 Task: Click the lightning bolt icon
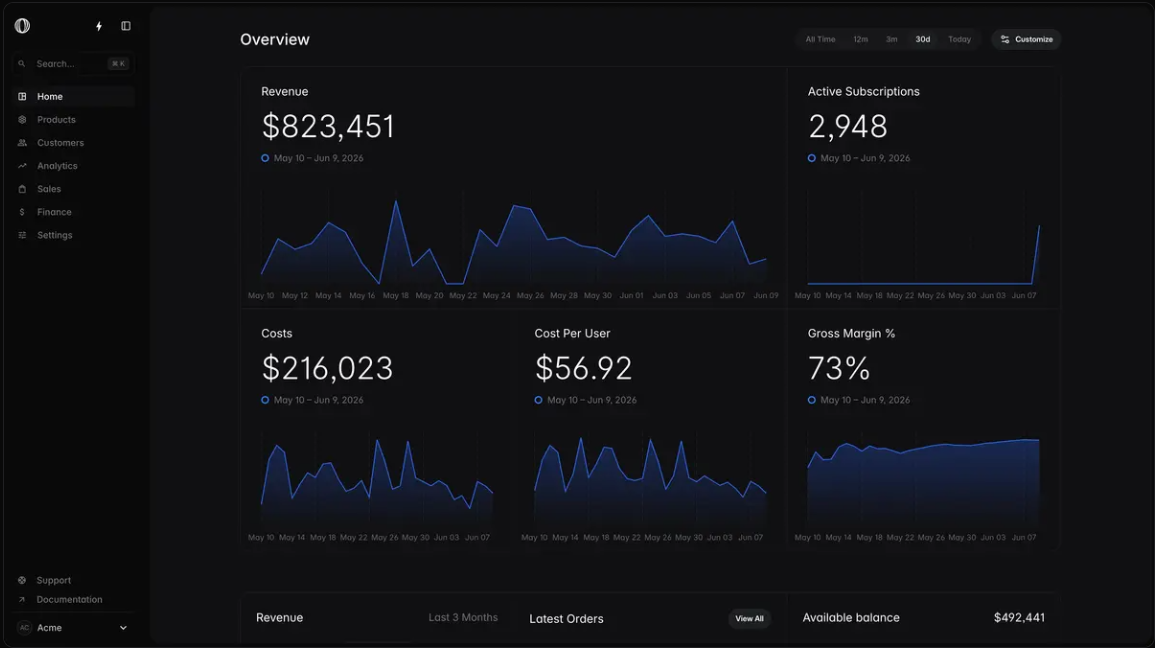pyautogui.click(x=99, y=27)
